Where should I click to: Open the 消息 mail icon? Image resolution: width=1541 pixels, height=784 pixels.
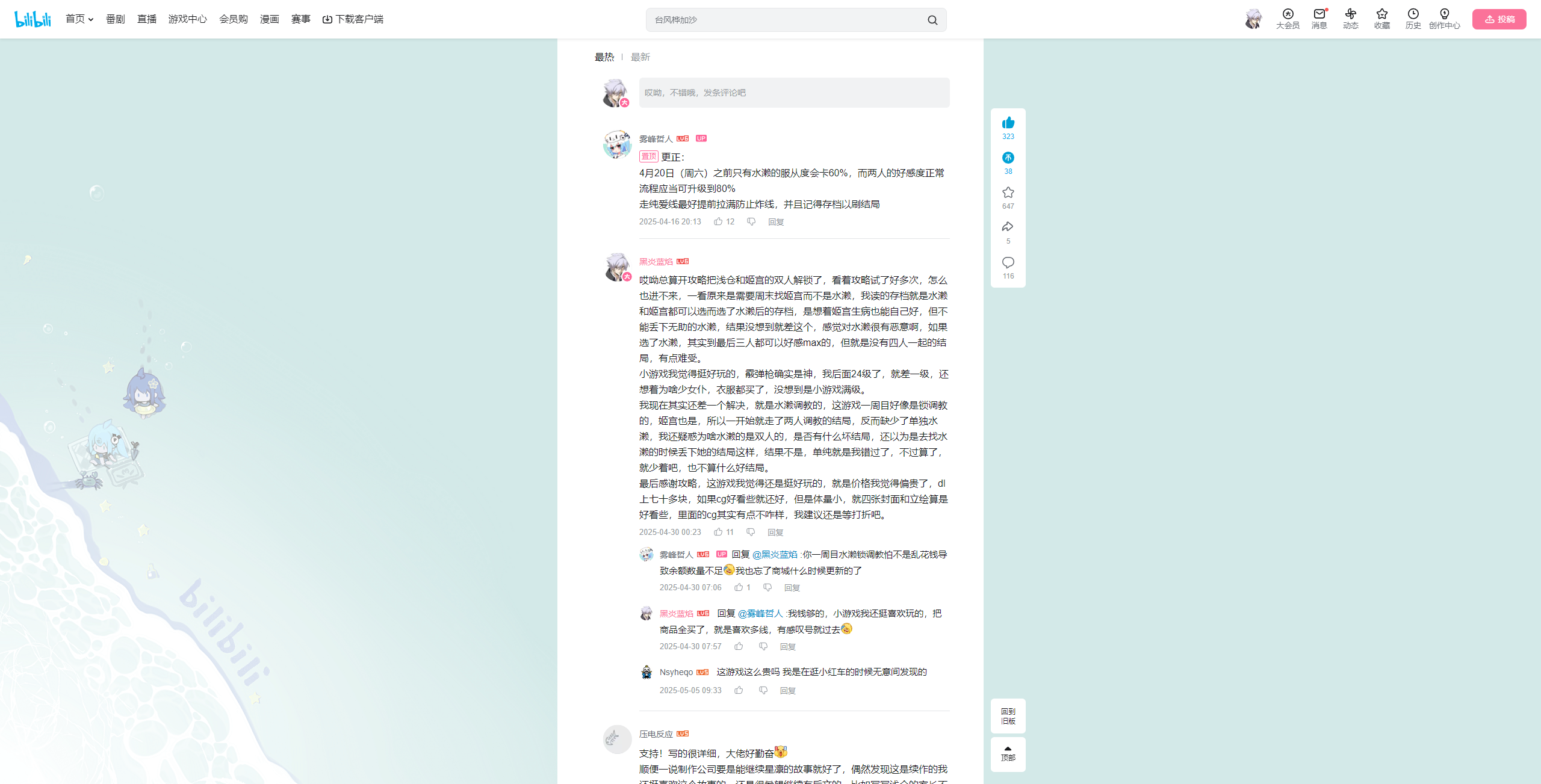click(1319, 19)
